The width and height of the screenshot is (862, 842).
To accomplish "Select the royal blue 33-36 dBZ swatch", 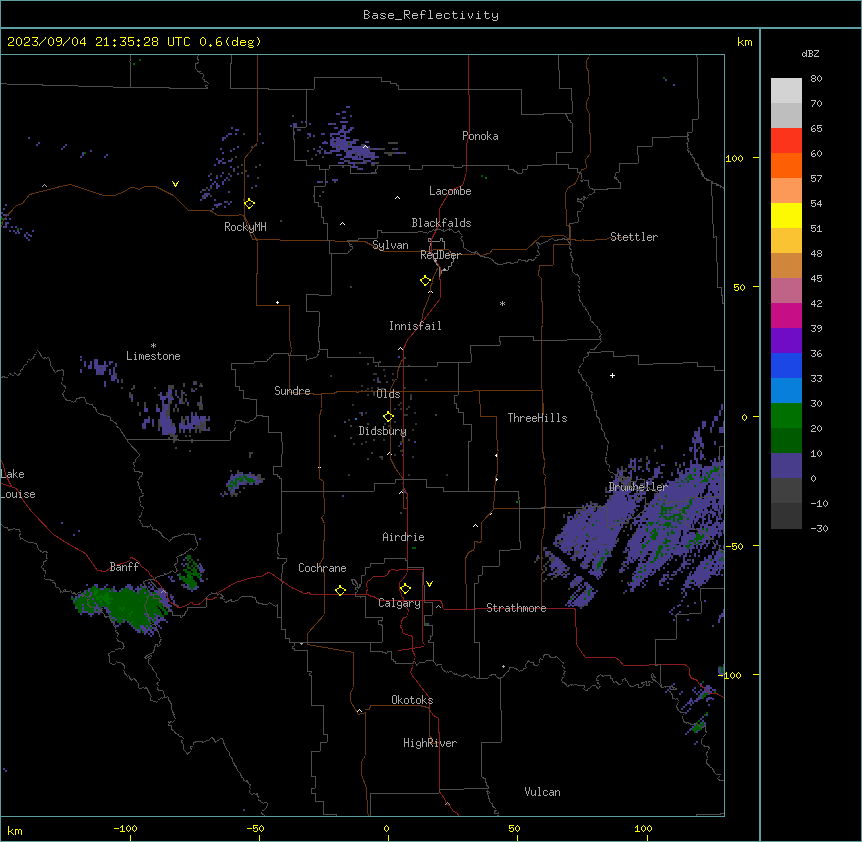I will pos(786,365).
